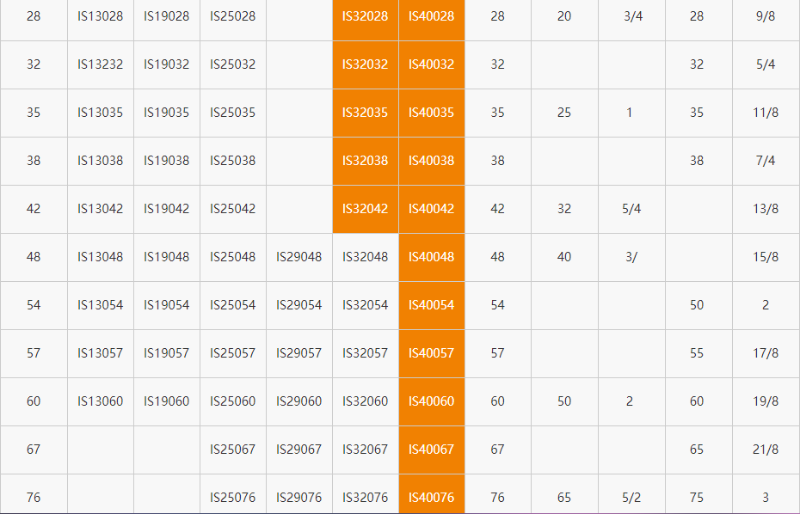Select the IS25067 cell

(232, 449)
